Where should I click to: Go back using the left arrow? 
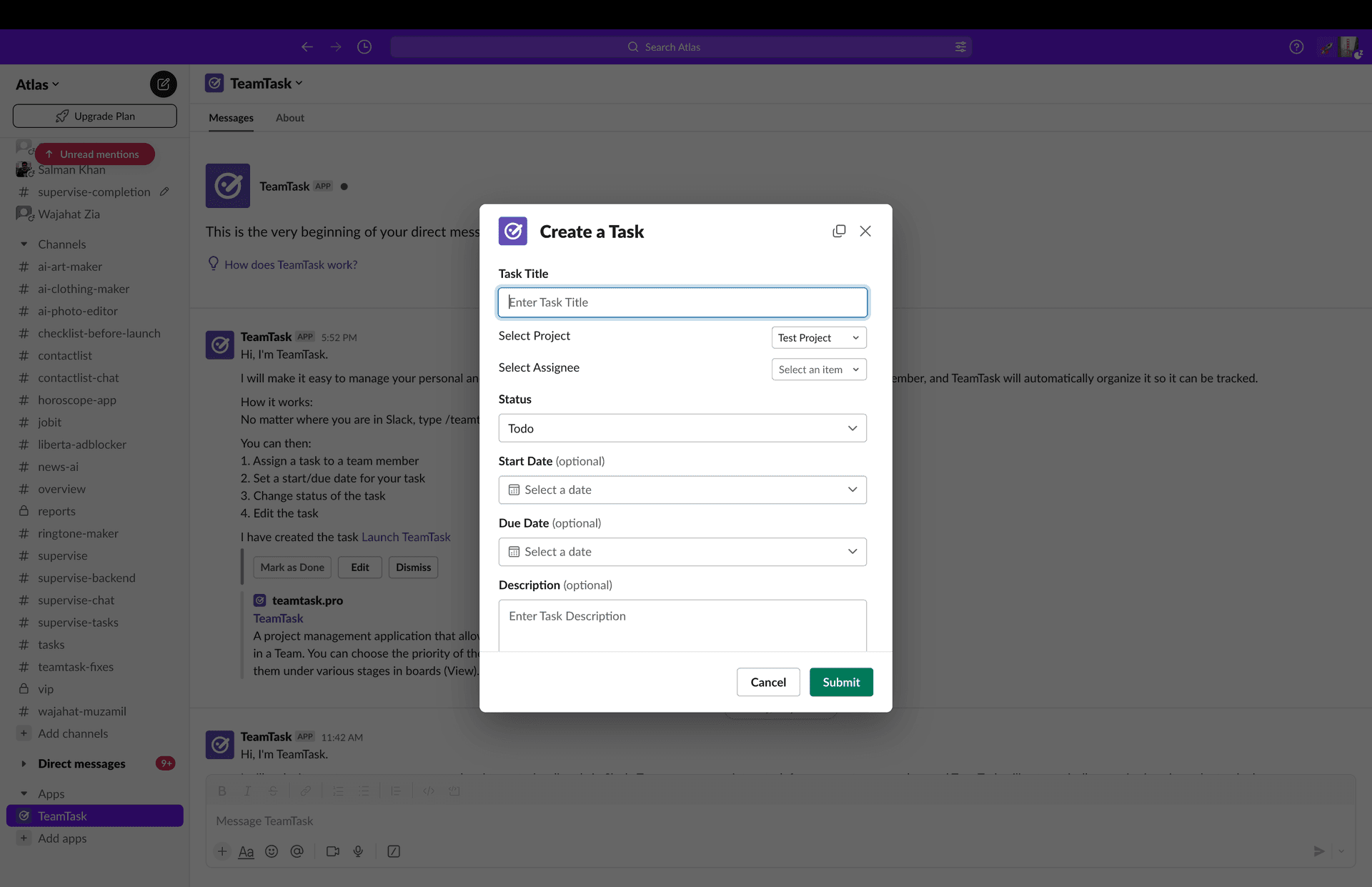pos(307,47)
